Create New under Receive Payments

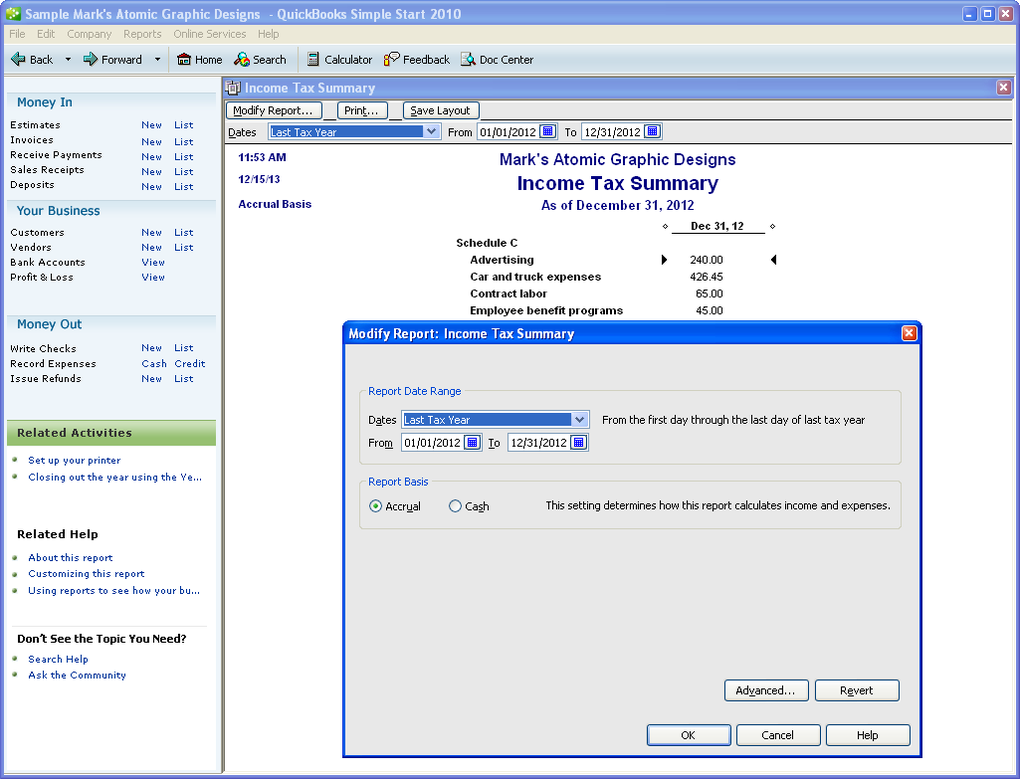[x=152, y=157]
